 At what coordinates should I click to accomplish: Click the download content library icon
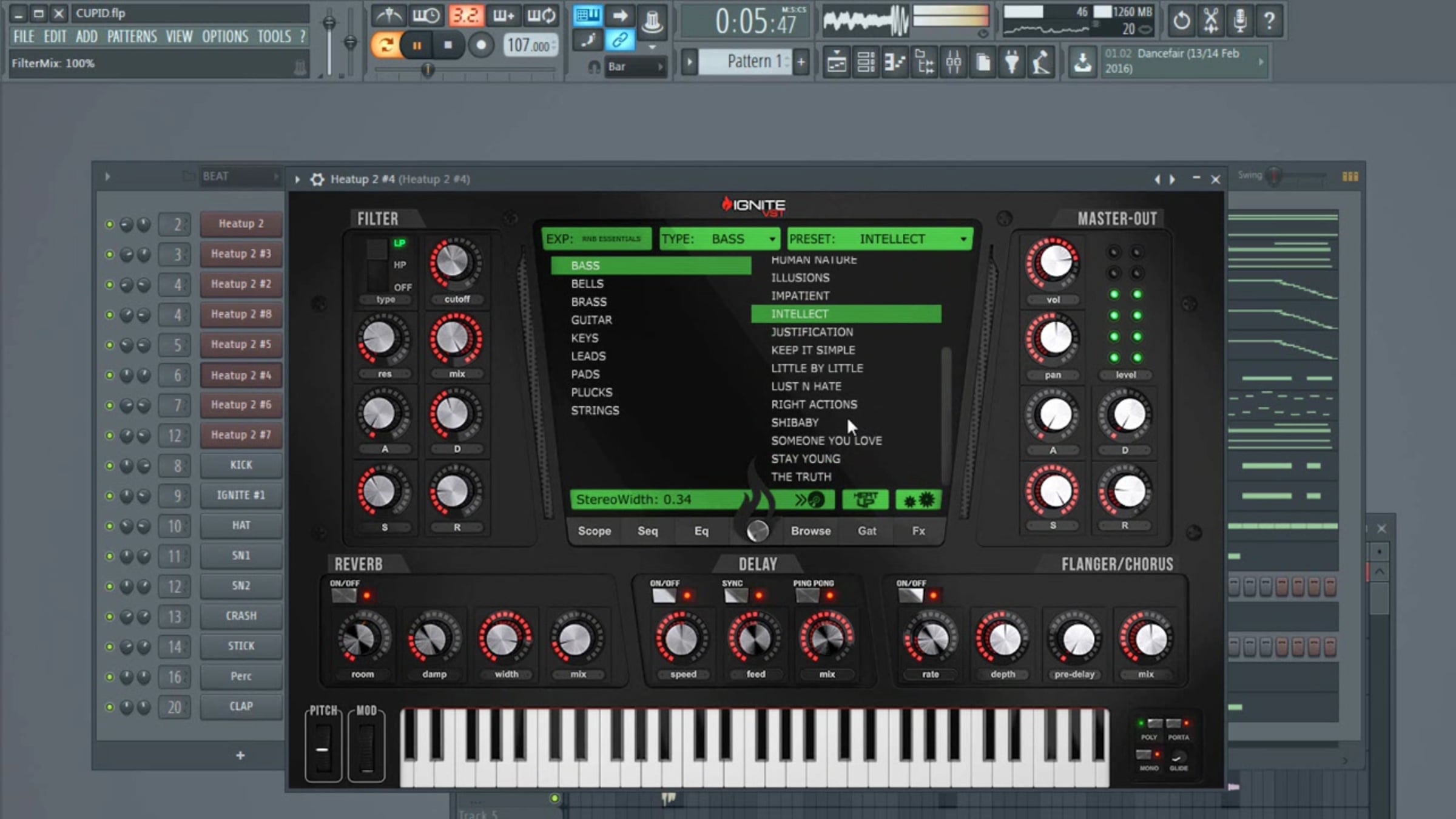coord(1082,62)
